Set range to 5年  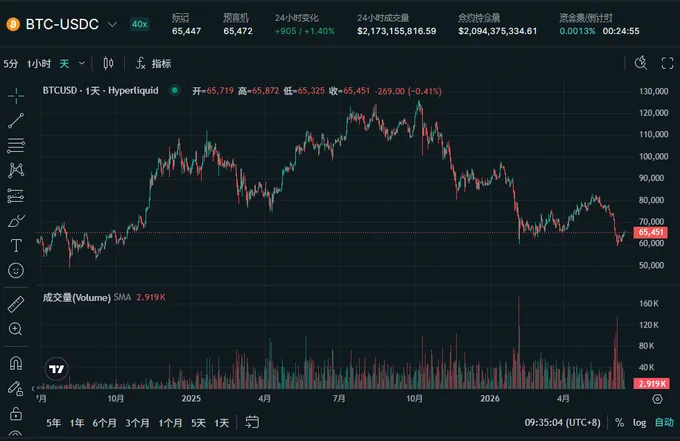click(54, 423)
